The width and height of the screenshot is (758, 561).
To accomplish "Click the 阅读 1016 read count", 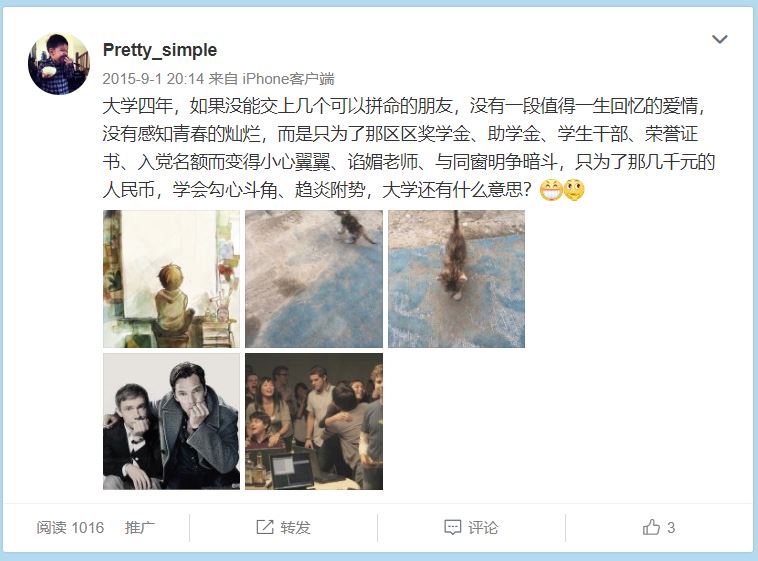I will click(70, 527).
